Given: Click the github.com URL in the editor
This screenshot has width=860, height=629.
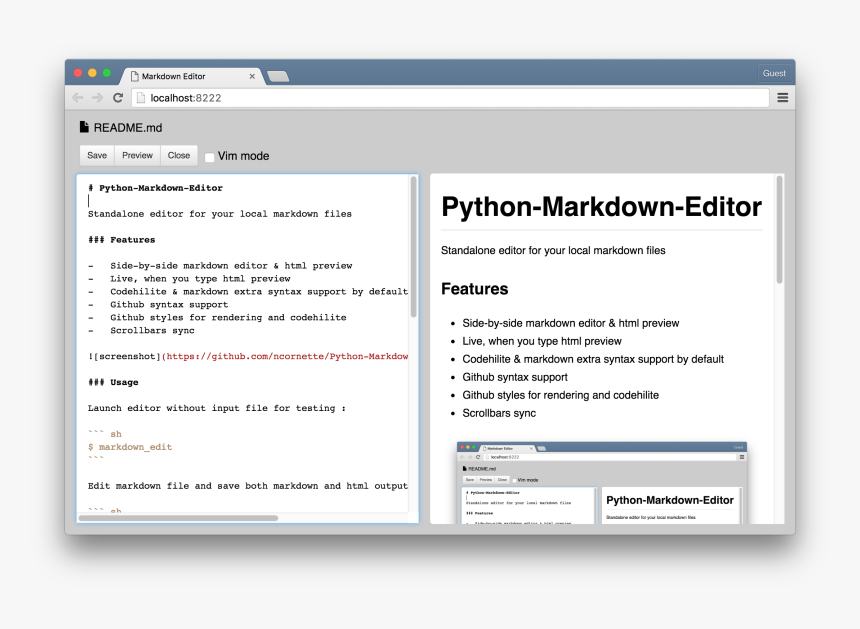Looking at the screenshot, I should tap(285, 356).
